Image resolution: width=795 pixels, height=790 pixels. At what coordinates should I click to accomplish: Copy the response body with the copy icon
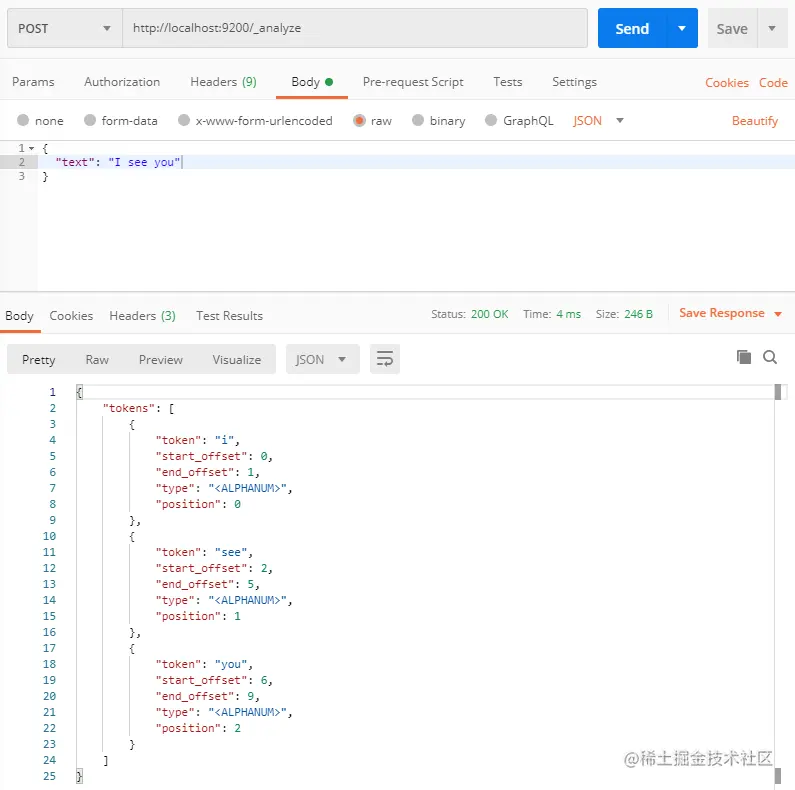tap(743, 357)
